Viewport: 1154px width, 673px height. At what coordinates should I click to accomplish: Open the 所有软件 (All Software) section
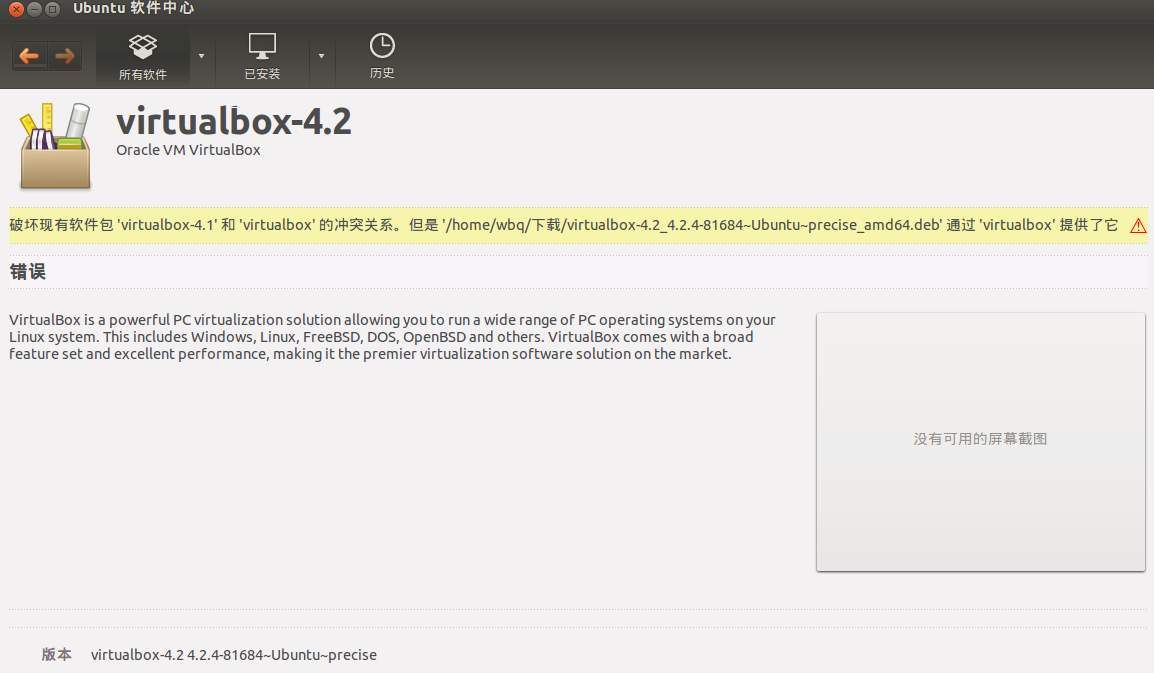(x=143, y=57)
